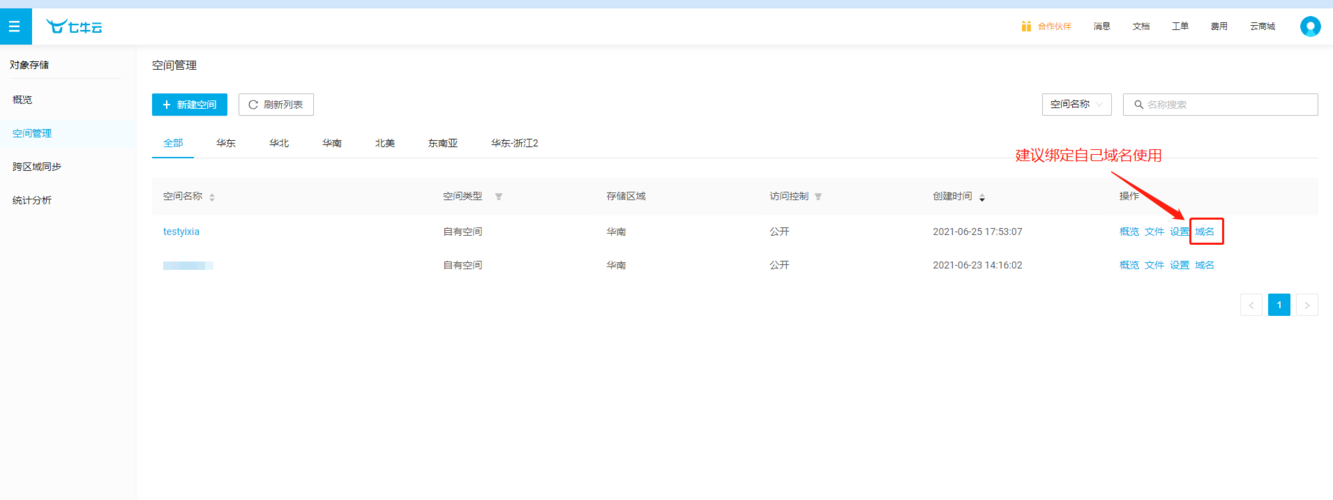Open the 空间类型 filter icon
Image resolution: width=1333 pixels, height=500 pixels.
(499, 197)
